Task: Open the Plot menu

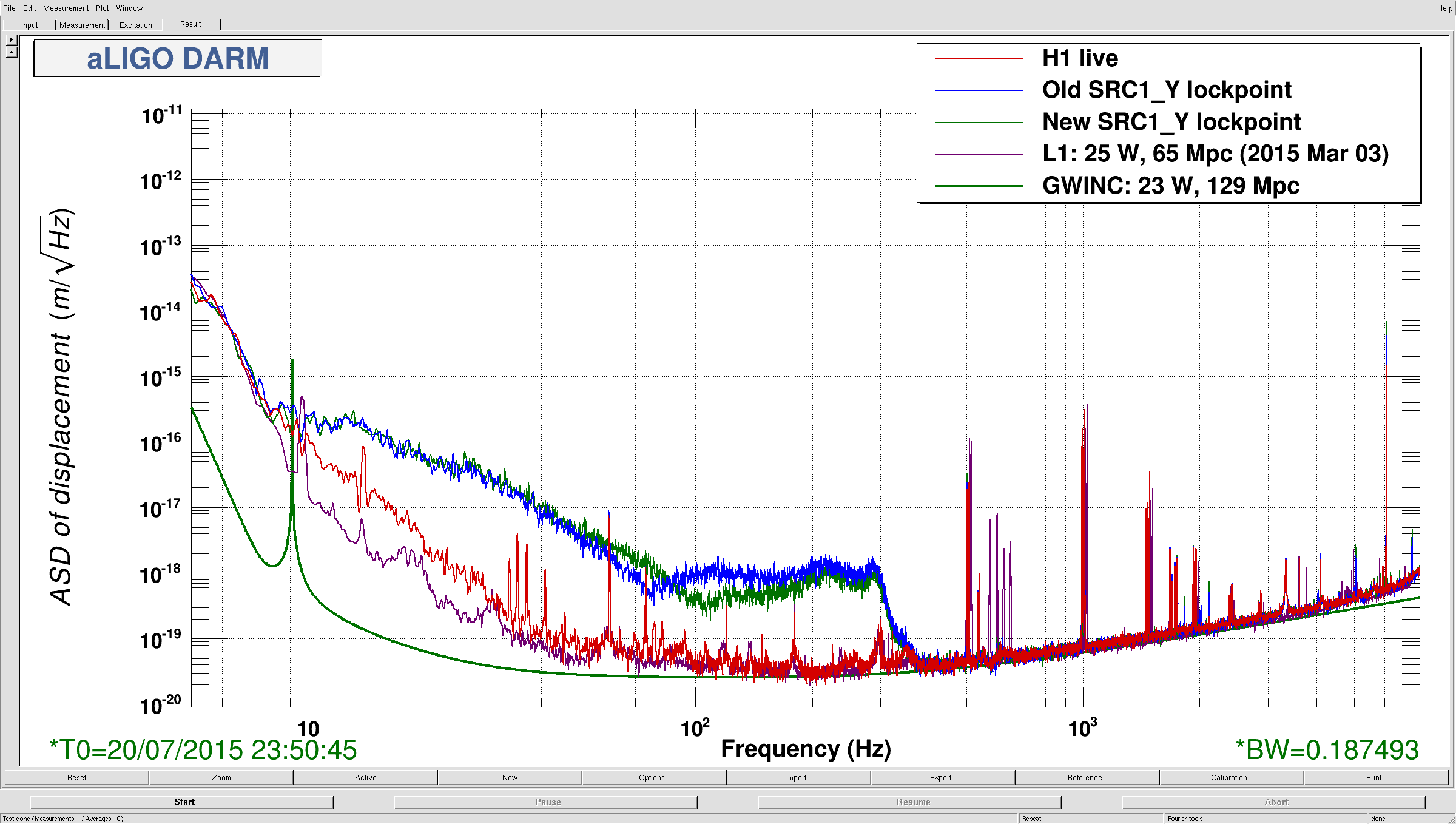Action: pyautogui.click(x=102, y=8)
